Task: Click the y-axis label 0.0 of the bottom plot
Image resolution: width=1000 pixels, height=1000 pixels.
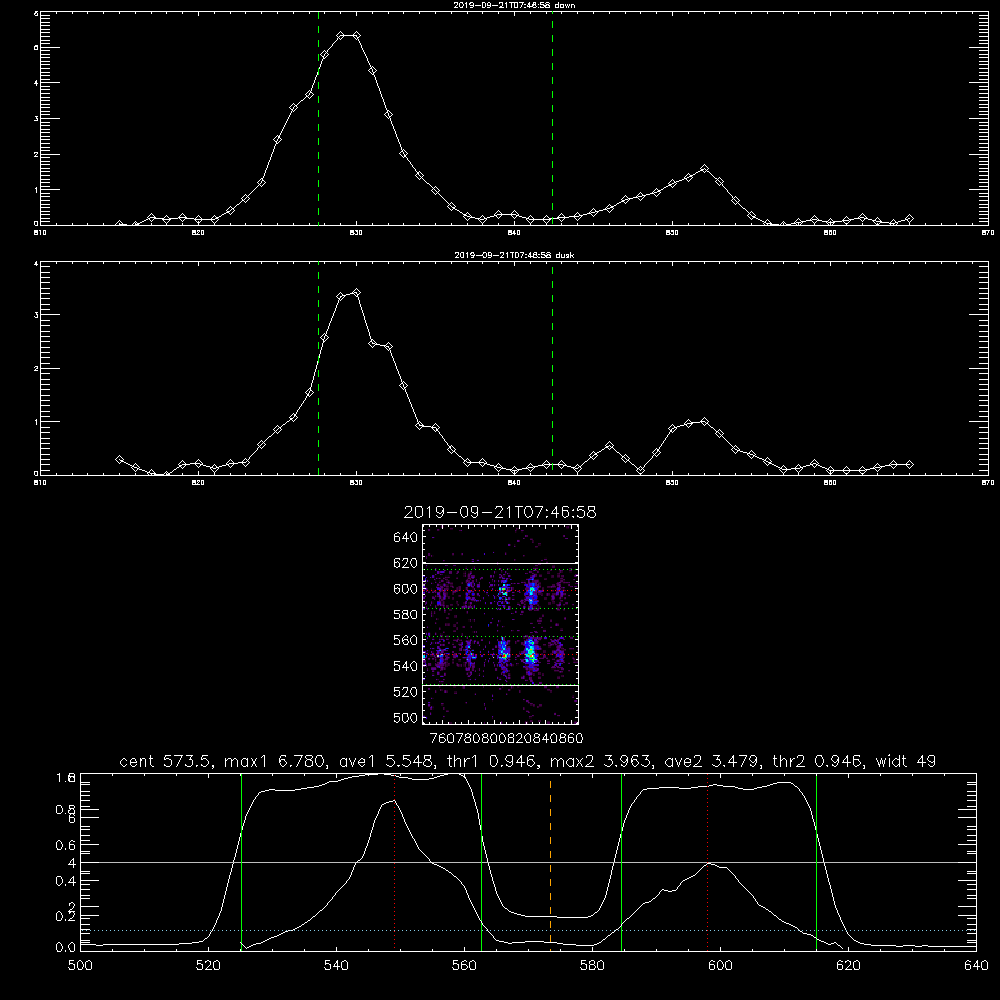Action: [66, 948]
